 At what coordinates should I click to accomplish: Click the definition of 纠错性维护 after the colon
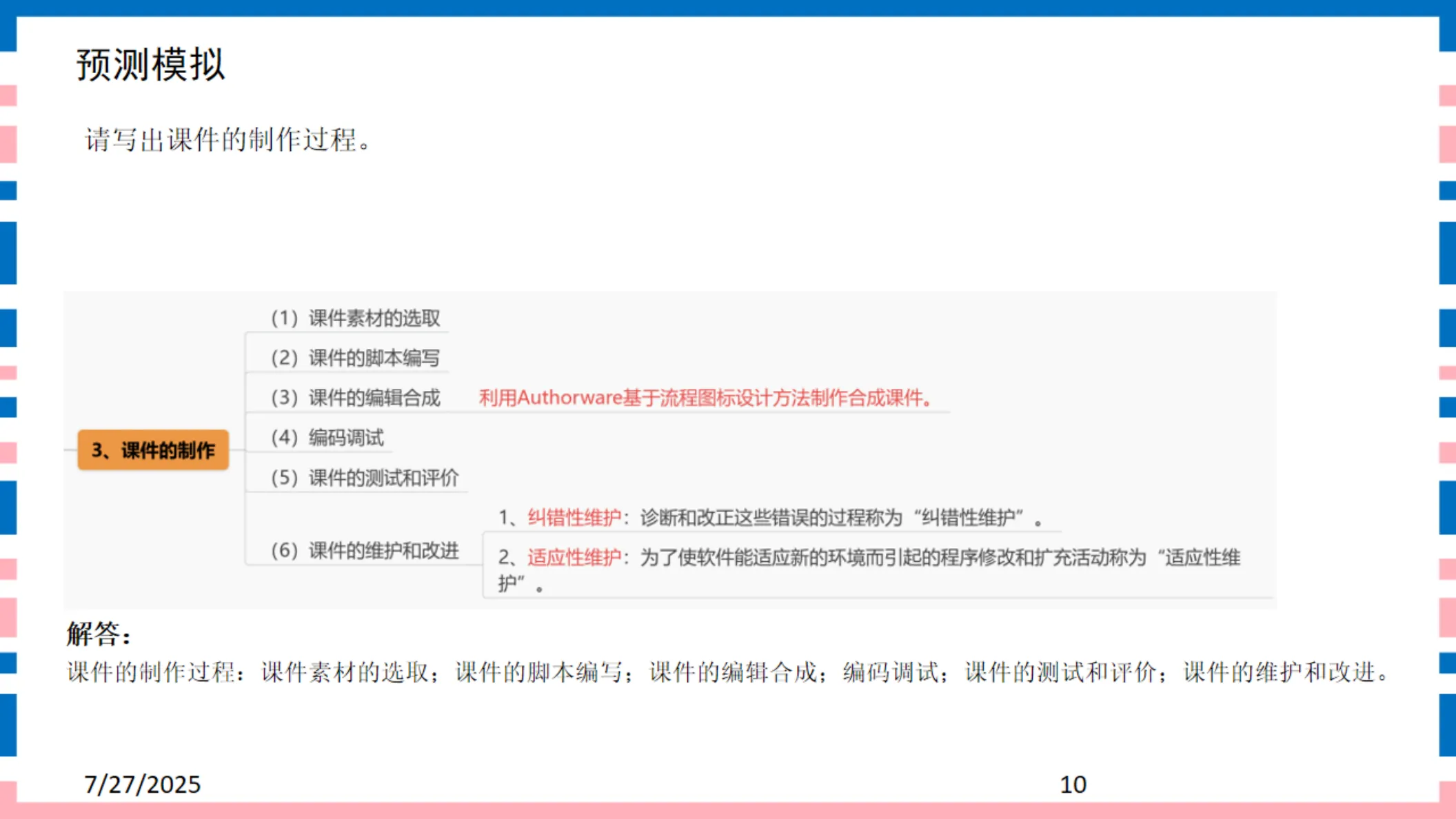(841, 518)
